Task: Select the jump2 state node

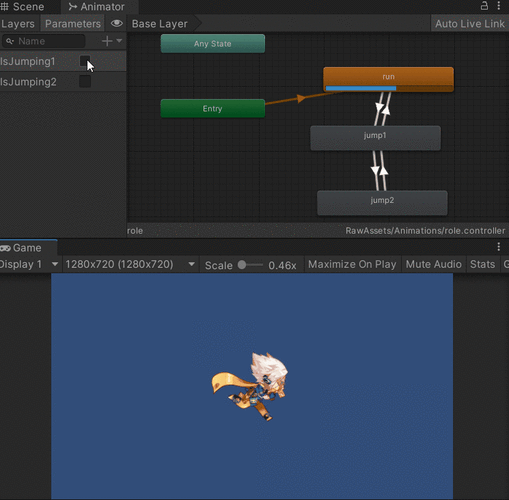Action: [x=382, y=203]
